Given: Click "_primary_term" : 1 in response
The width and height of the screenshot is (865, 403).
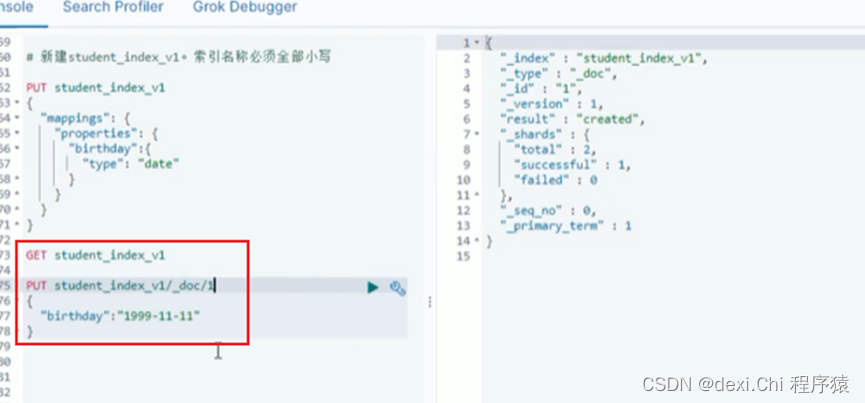Looking at the screenshot, I should coord(565,225).
